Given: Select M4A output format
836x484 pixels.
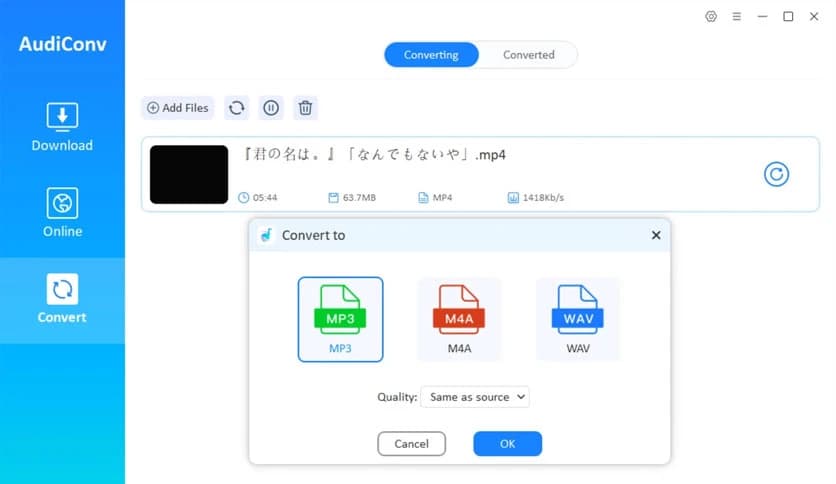Looking at the screenshot, I should [459, 319].
